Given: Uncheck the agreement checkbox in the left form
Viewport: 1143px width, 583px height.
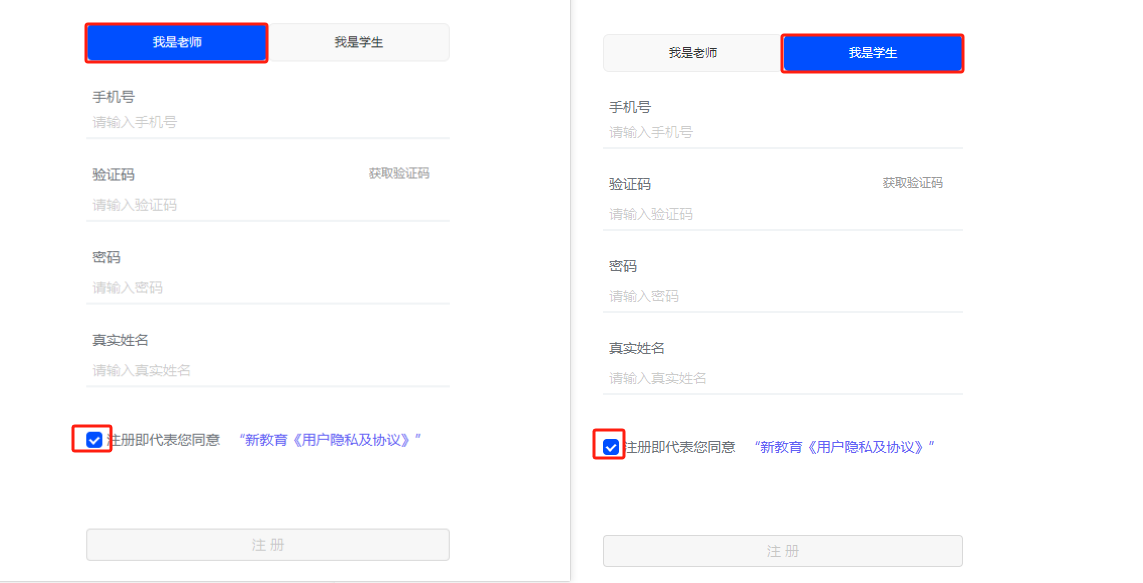Looking at the screenshot, I should (94, 440).
